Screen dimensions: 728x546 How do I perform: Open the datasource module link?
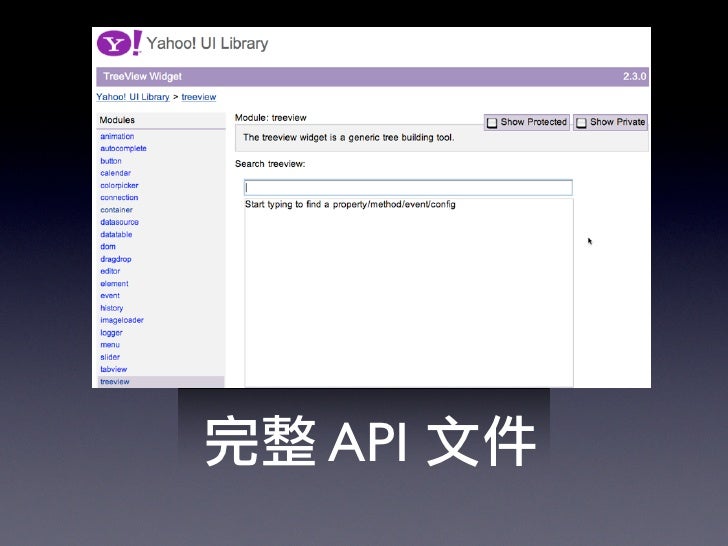pos(119,222)
